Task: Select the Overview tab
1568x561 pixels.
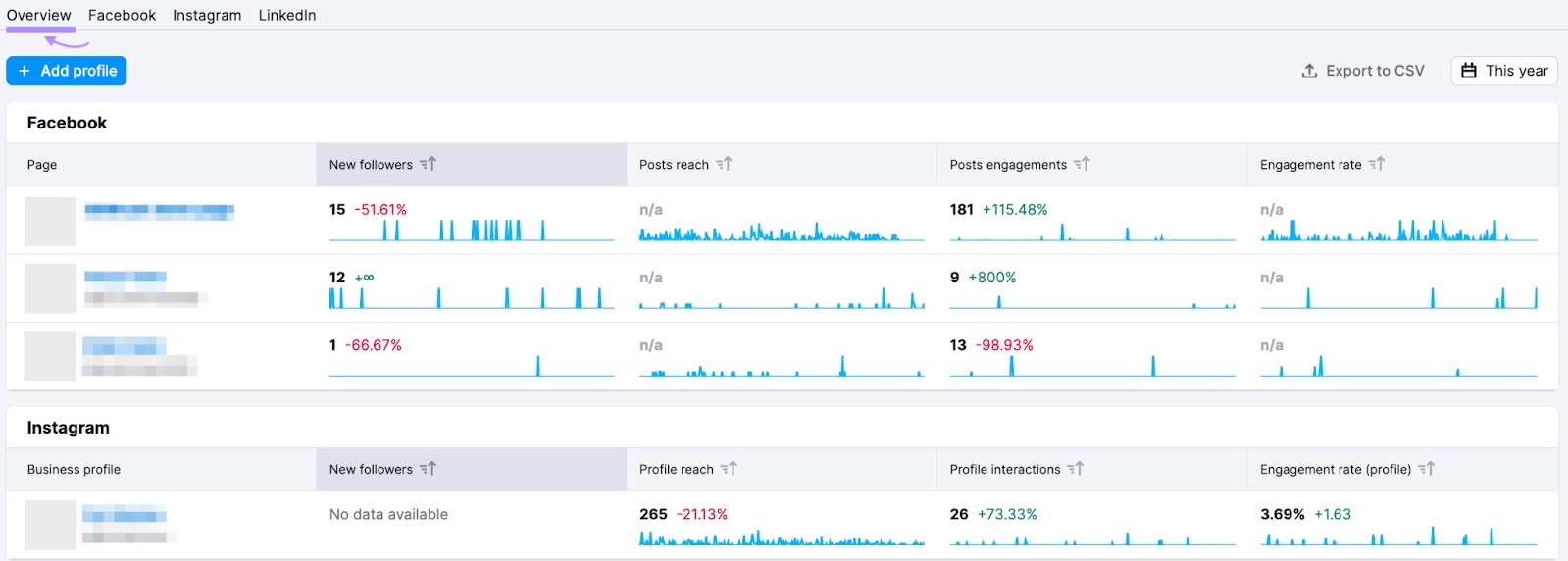Action: (x=39, y=15)
